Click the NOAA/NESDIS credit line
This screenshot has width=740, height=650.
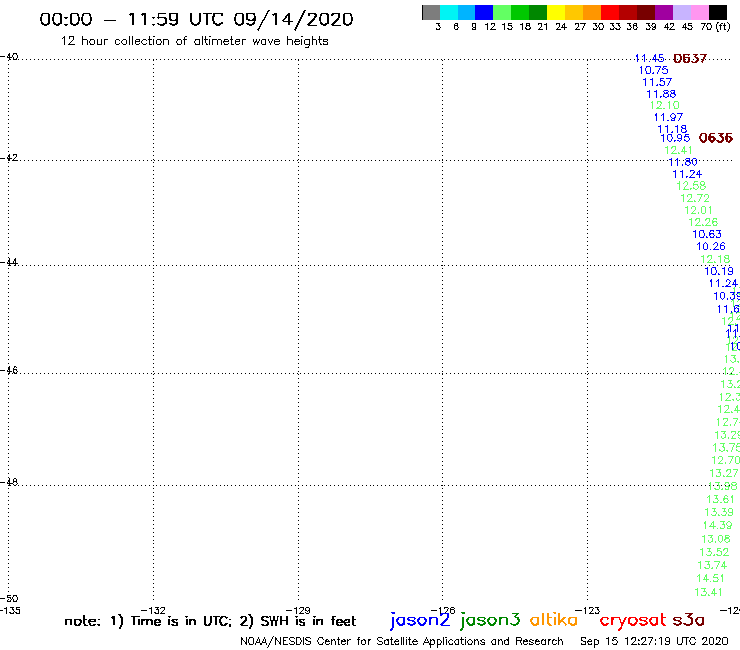coord(402,642)
